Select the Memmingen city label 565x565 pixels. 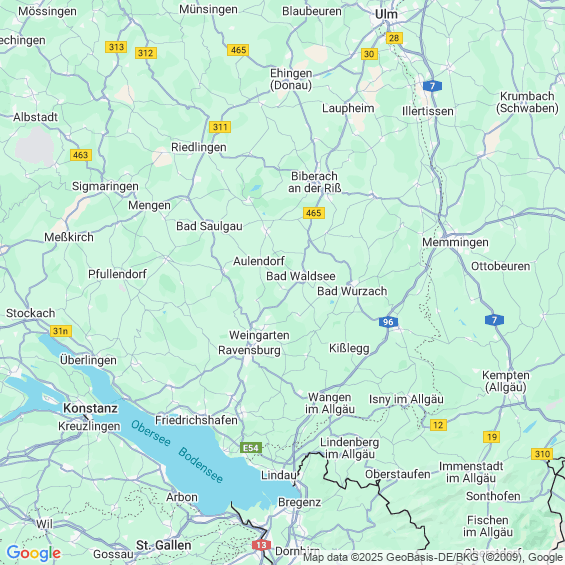[455, 243]
